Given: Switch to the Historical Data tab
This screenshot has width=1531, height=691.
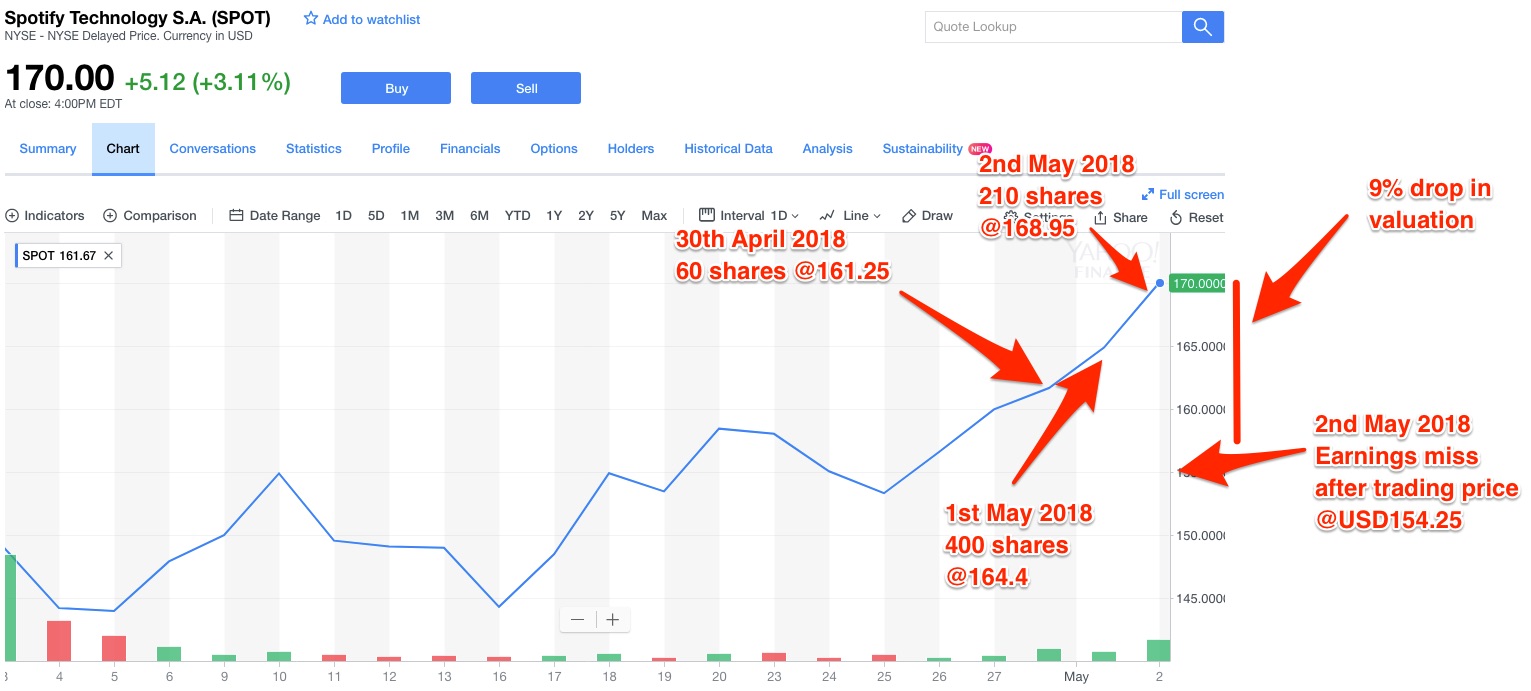Looking at the screenshot, I should pyautogui.click(x=728, y=149).
